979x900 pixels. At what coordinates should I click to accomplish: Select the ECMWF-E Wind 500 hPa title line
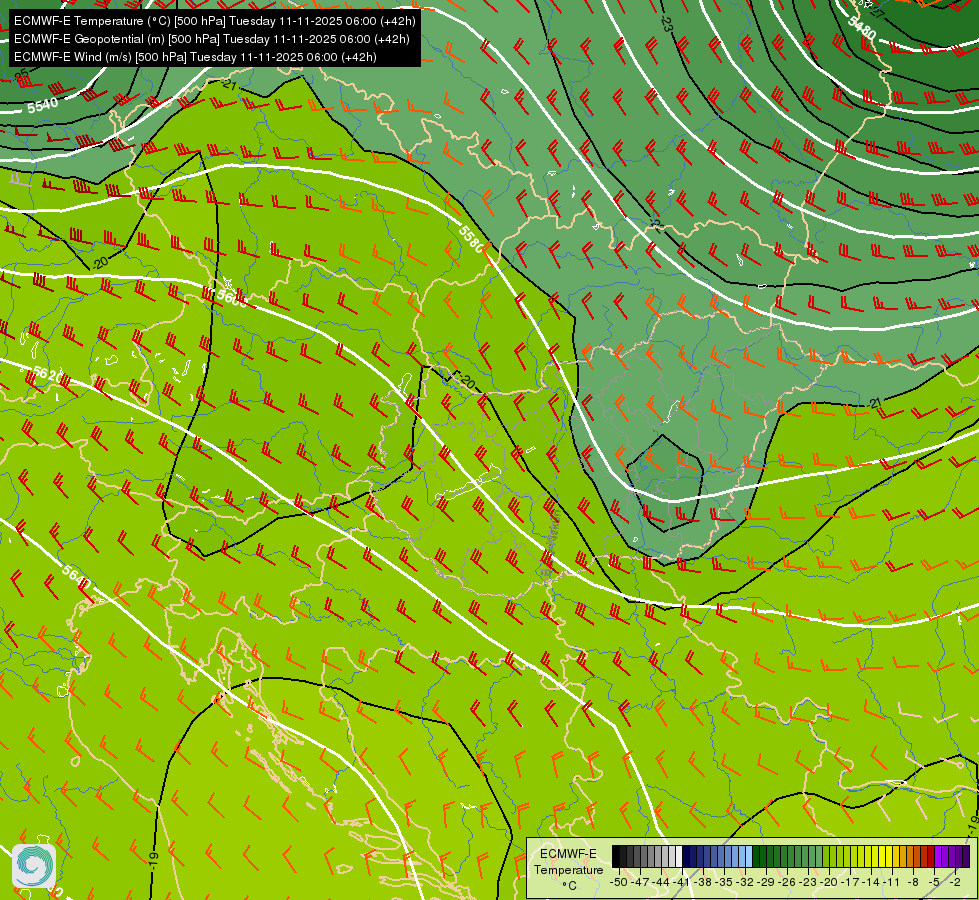point(195,57)
